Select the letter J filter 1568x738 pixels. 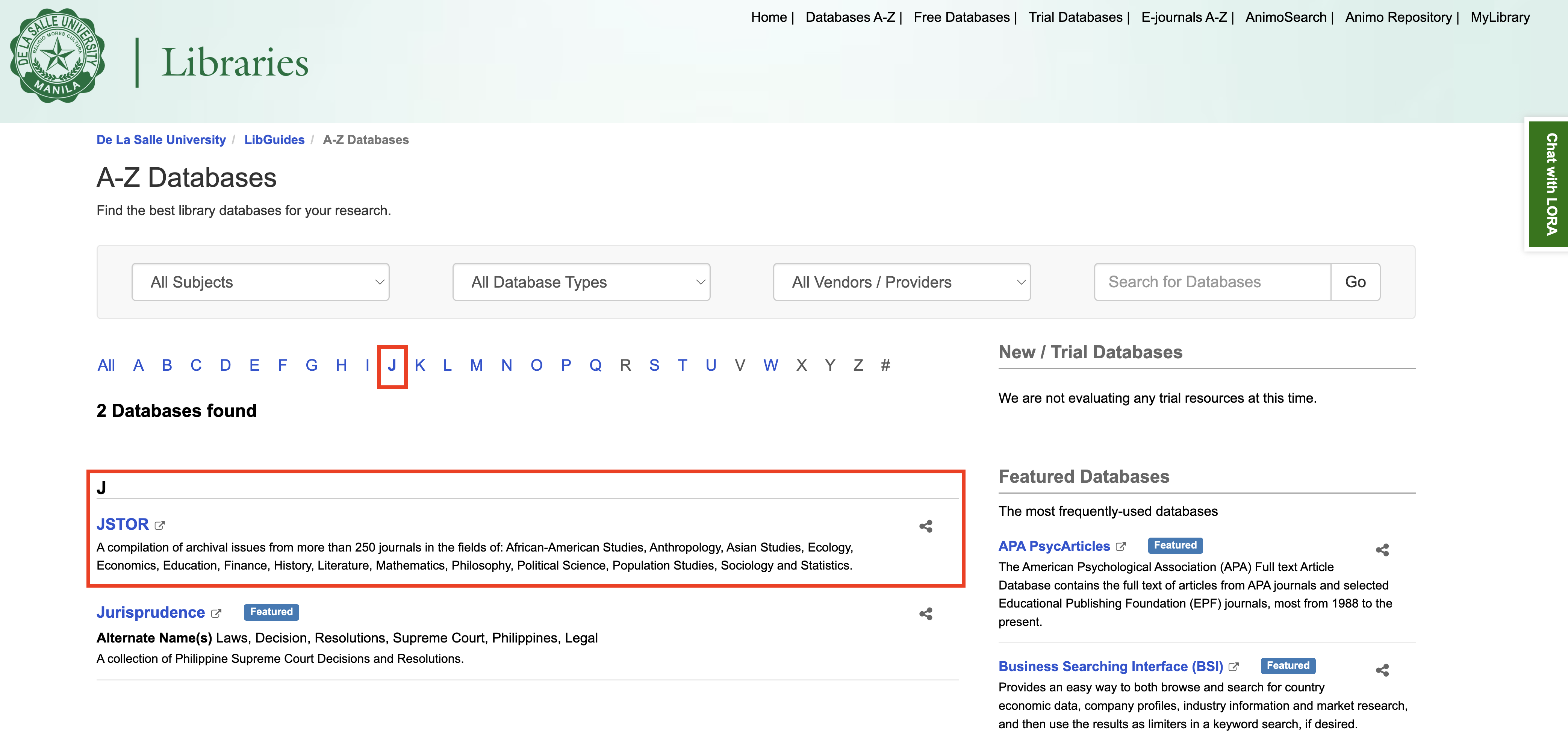(392, 365)
